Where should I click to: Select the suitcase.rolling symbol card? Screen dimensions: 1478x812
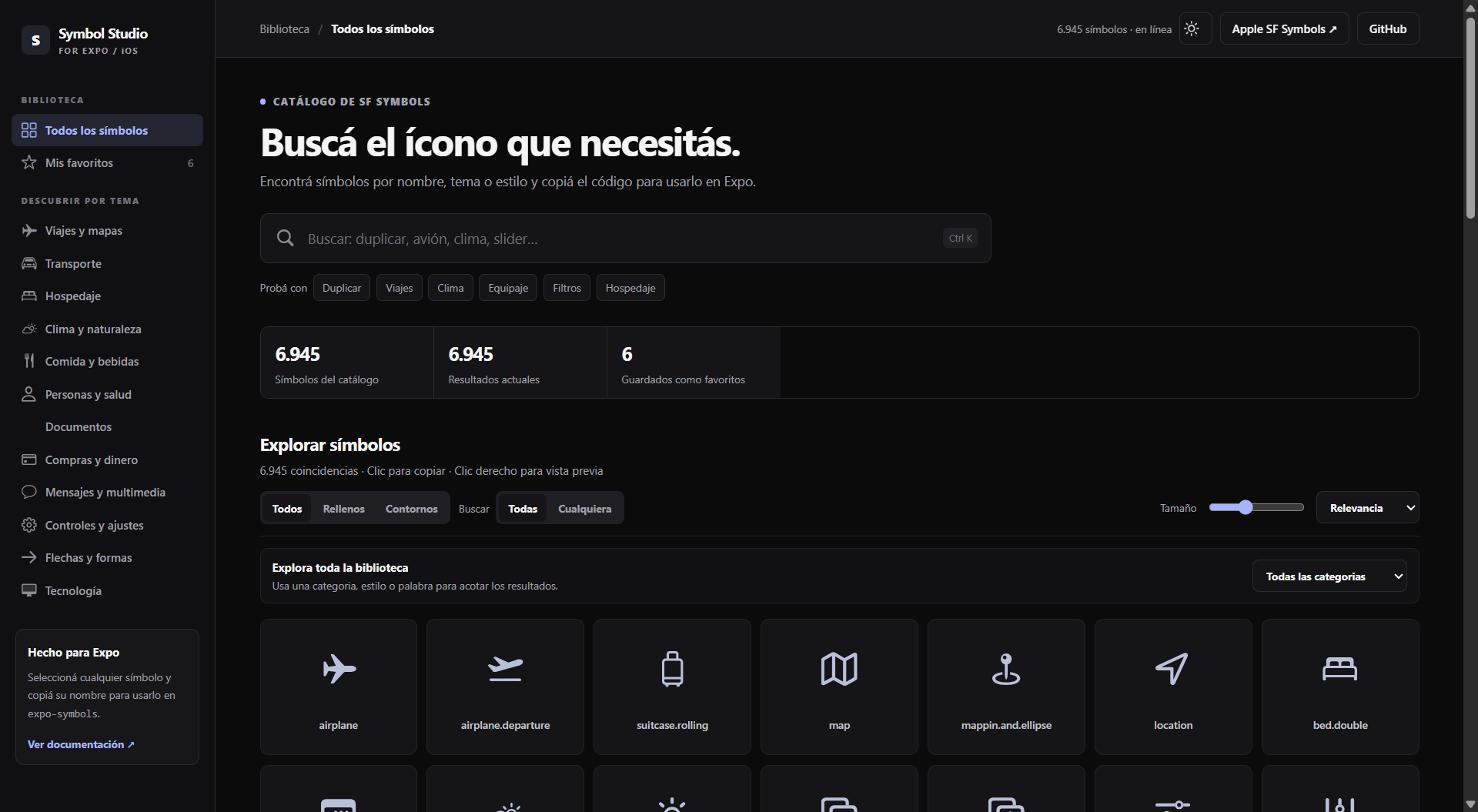tap(672, 687)
